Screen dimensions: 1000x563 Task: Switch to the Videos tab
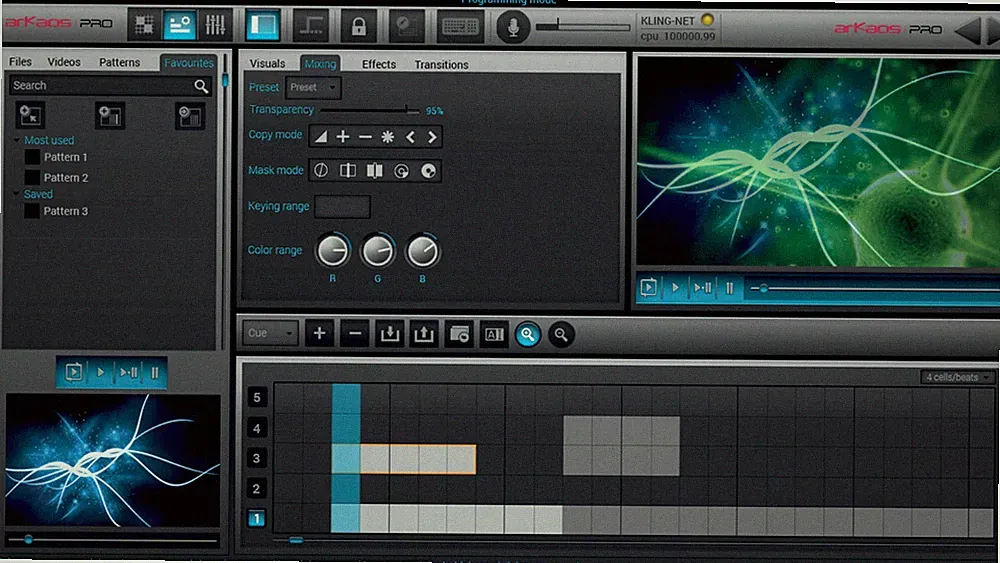tap(64, 62)
